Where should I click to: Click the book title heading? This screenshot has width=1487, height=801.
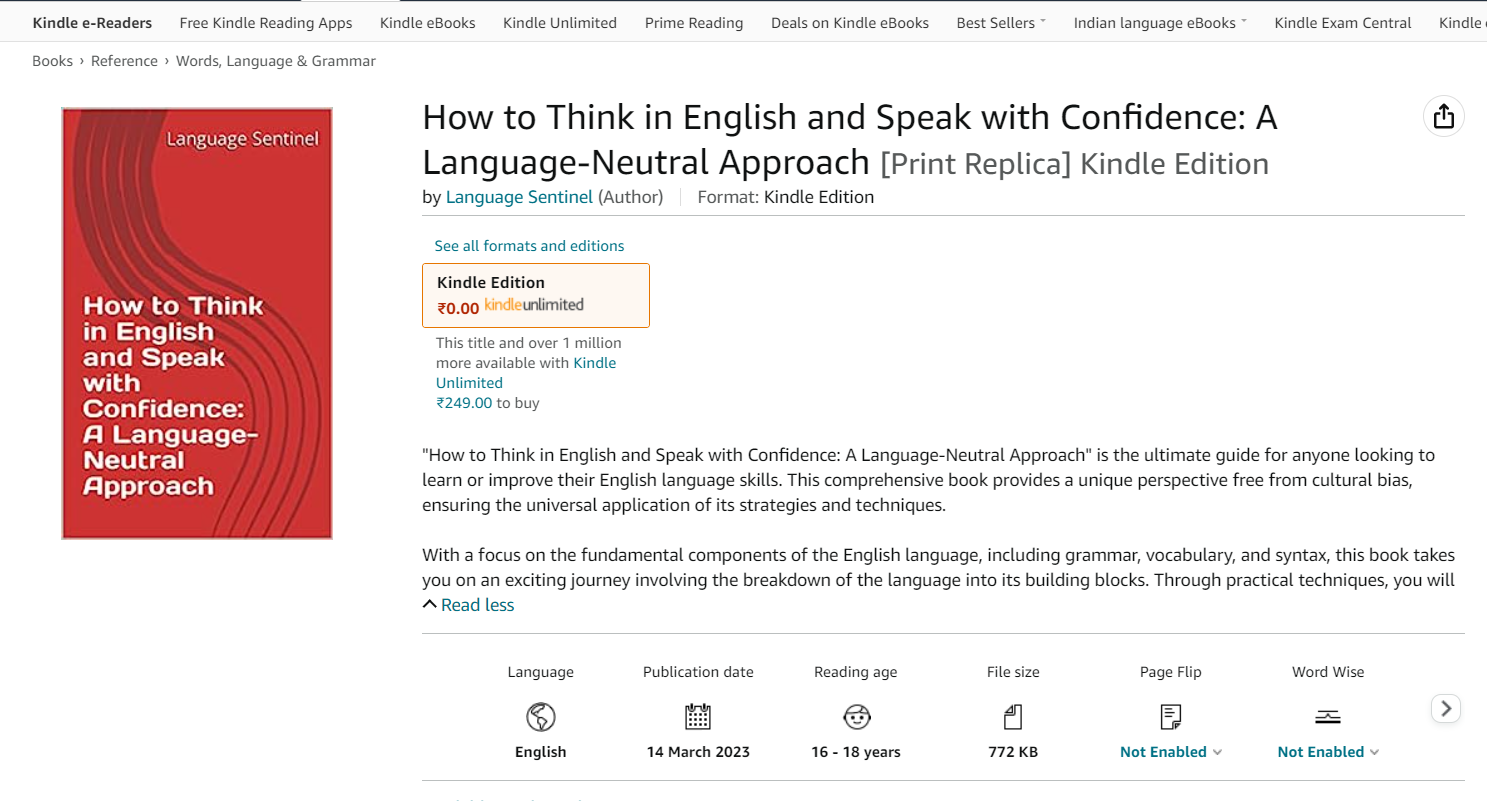click(850, 140)
